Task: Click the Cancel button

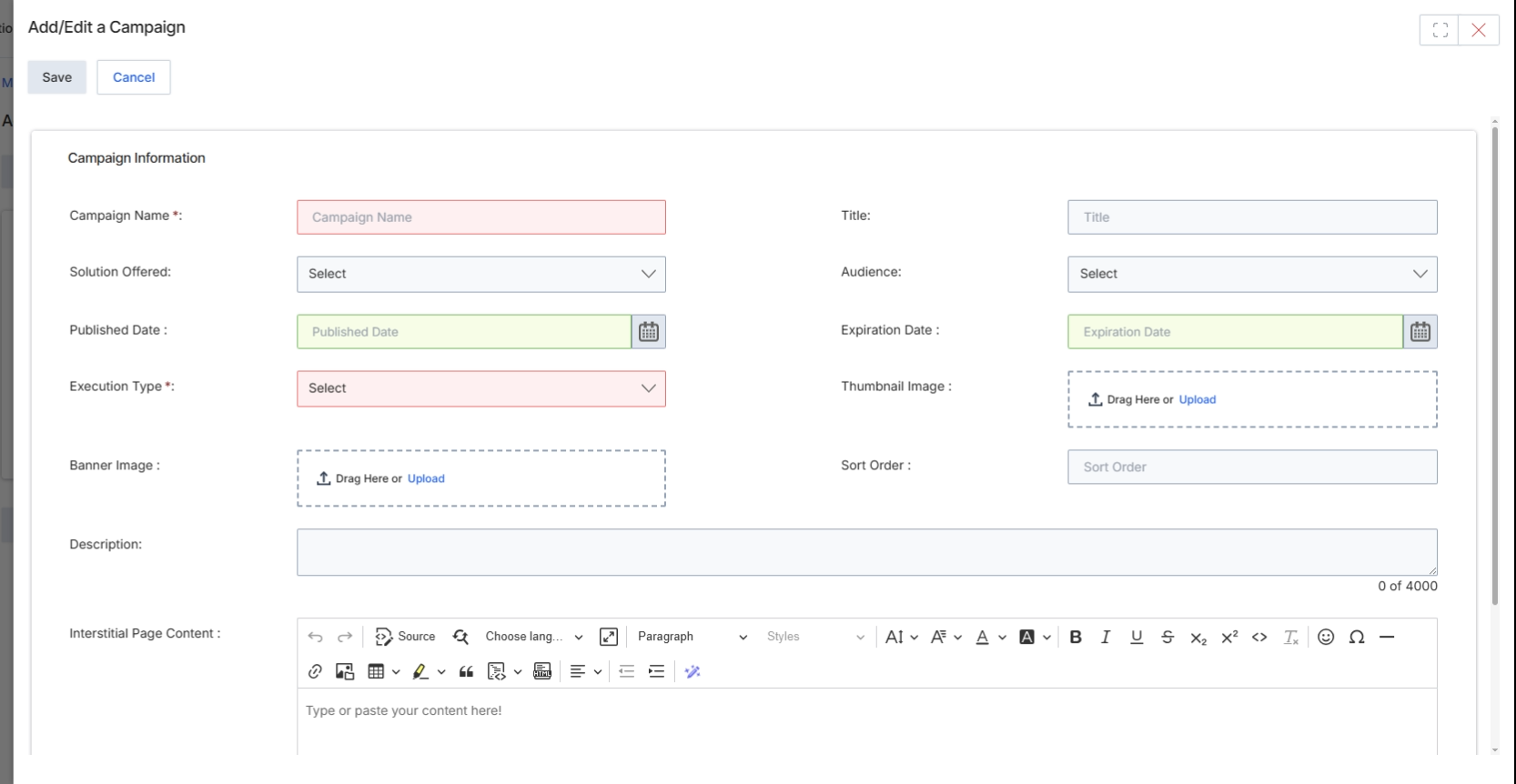Action: tap(134, 77)
